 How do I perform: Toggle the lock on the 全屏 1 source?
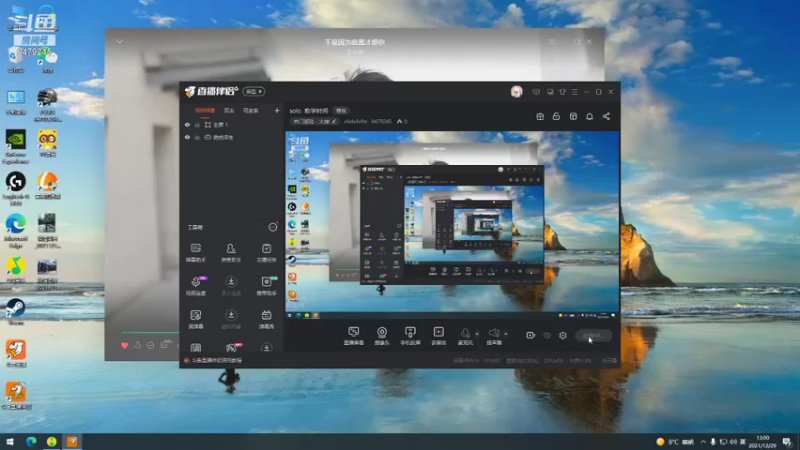197,124
